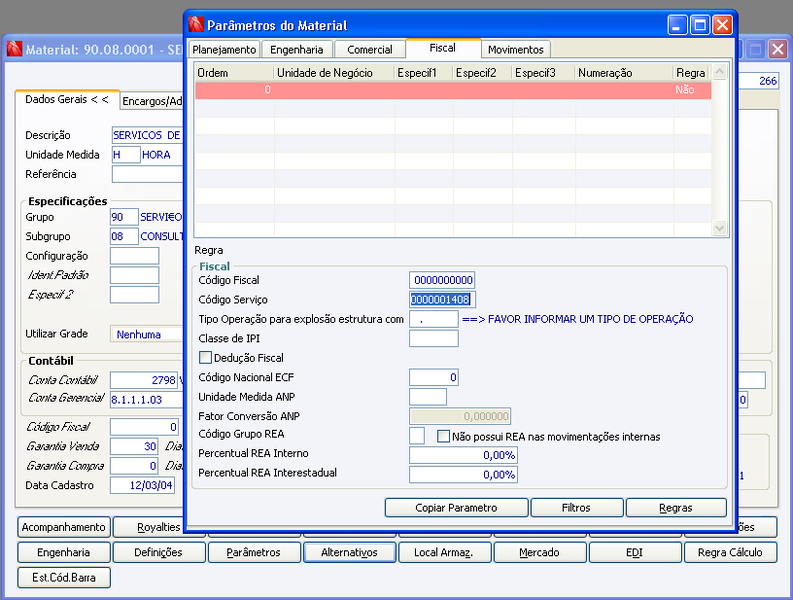
Task: Click the Copiar Parametro button
Action: (456, 507)
